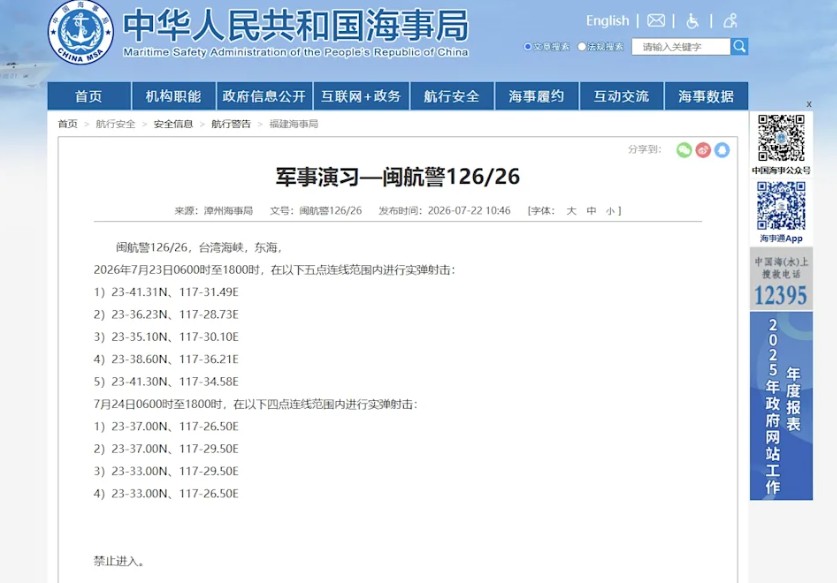Click the China MSA anchor logo
Screen dimensions: 837x583
[x=81, y=32]
